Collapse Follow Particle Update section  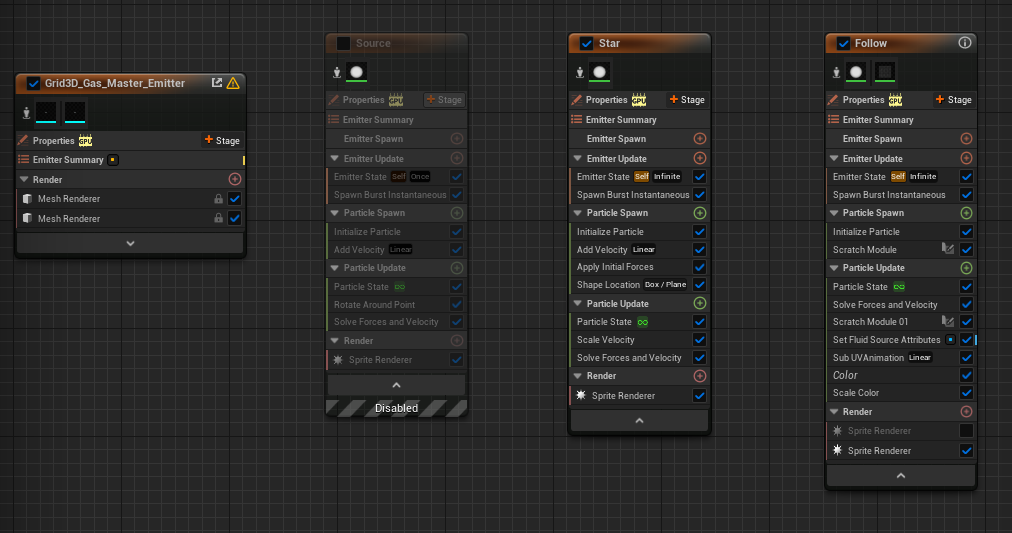coord(834,268)
